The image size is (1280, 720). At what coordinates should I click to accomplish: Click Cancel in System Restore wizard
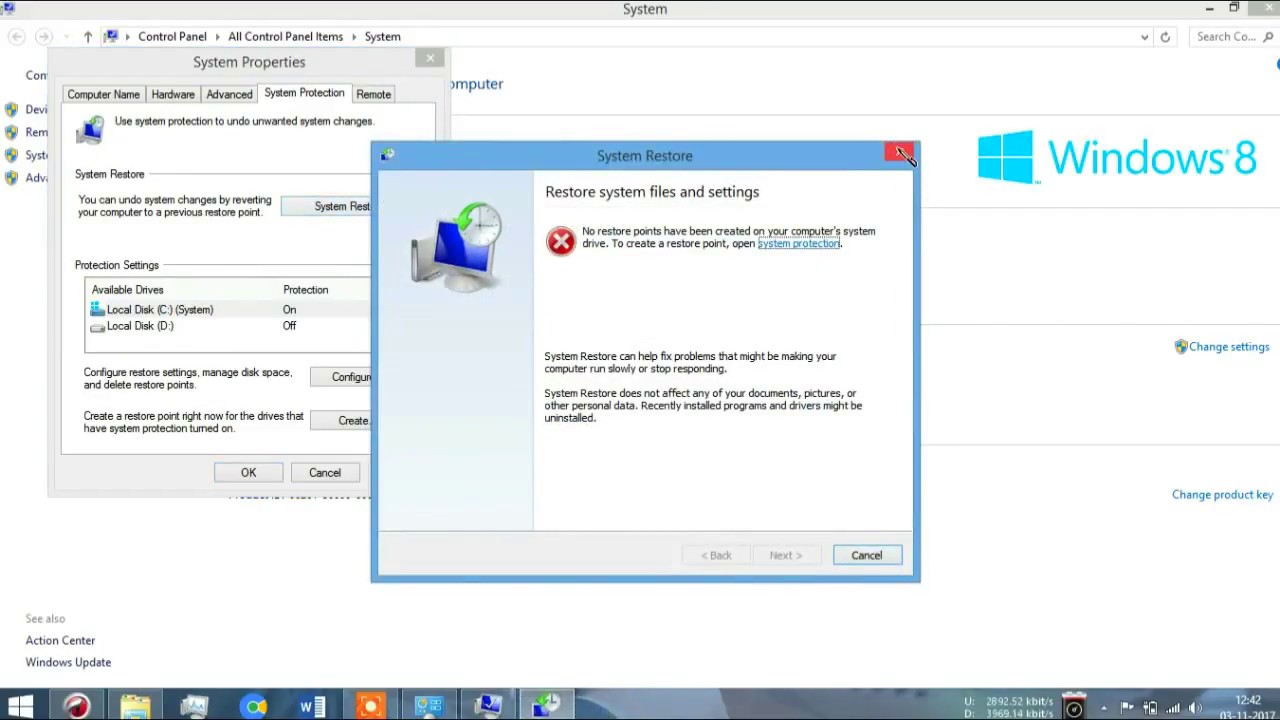[x=867, y=556]
